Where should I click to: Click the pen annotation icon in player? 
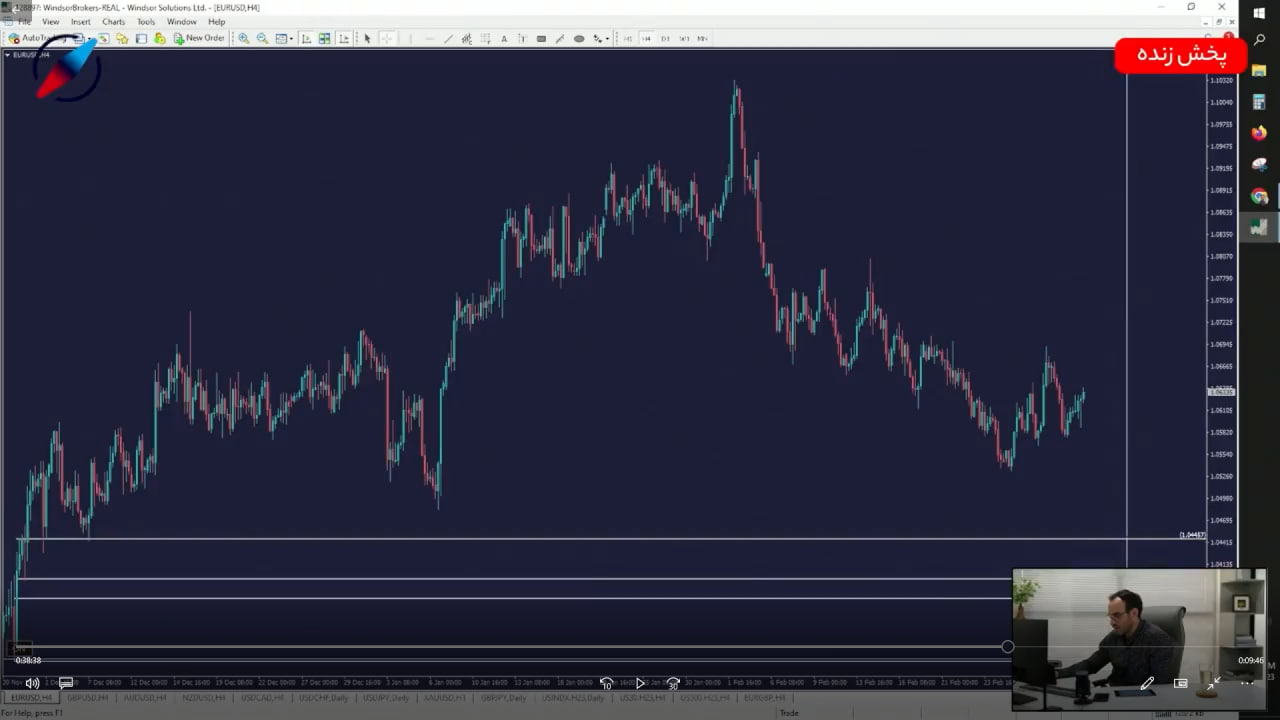click(x=1147, y=683)
